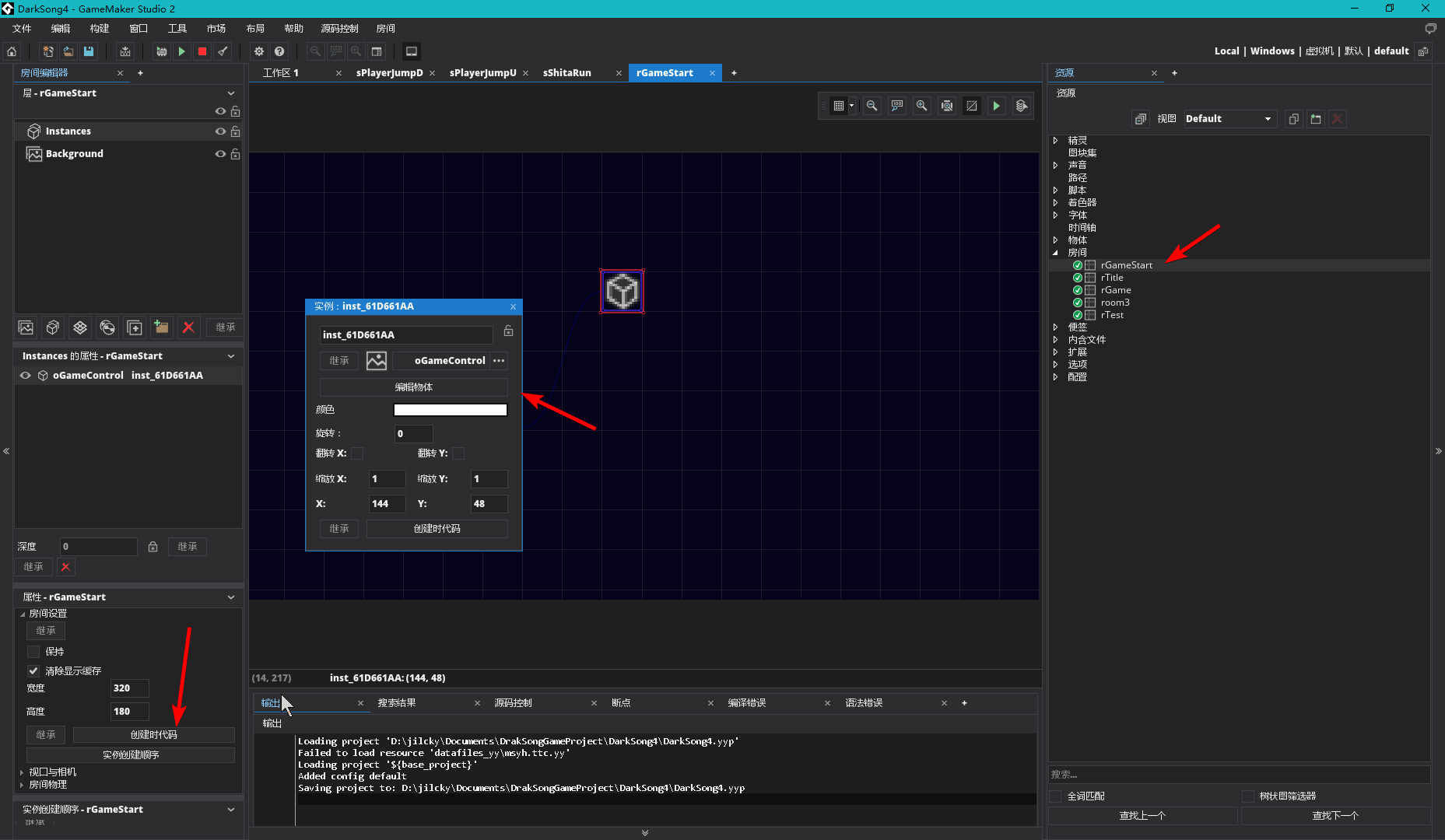Zoom in on the room canvas
The width and height of the screenshot is (1445, 840).
[922, 106]
